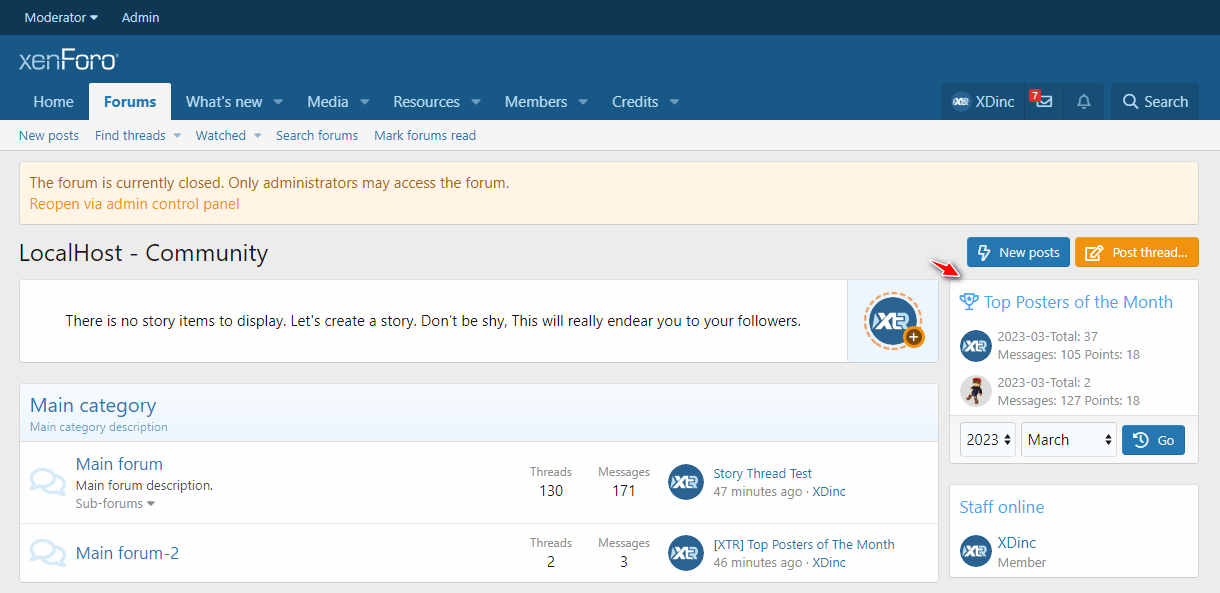
Task: Click the Post thread button
Action: coord(1136,252)
